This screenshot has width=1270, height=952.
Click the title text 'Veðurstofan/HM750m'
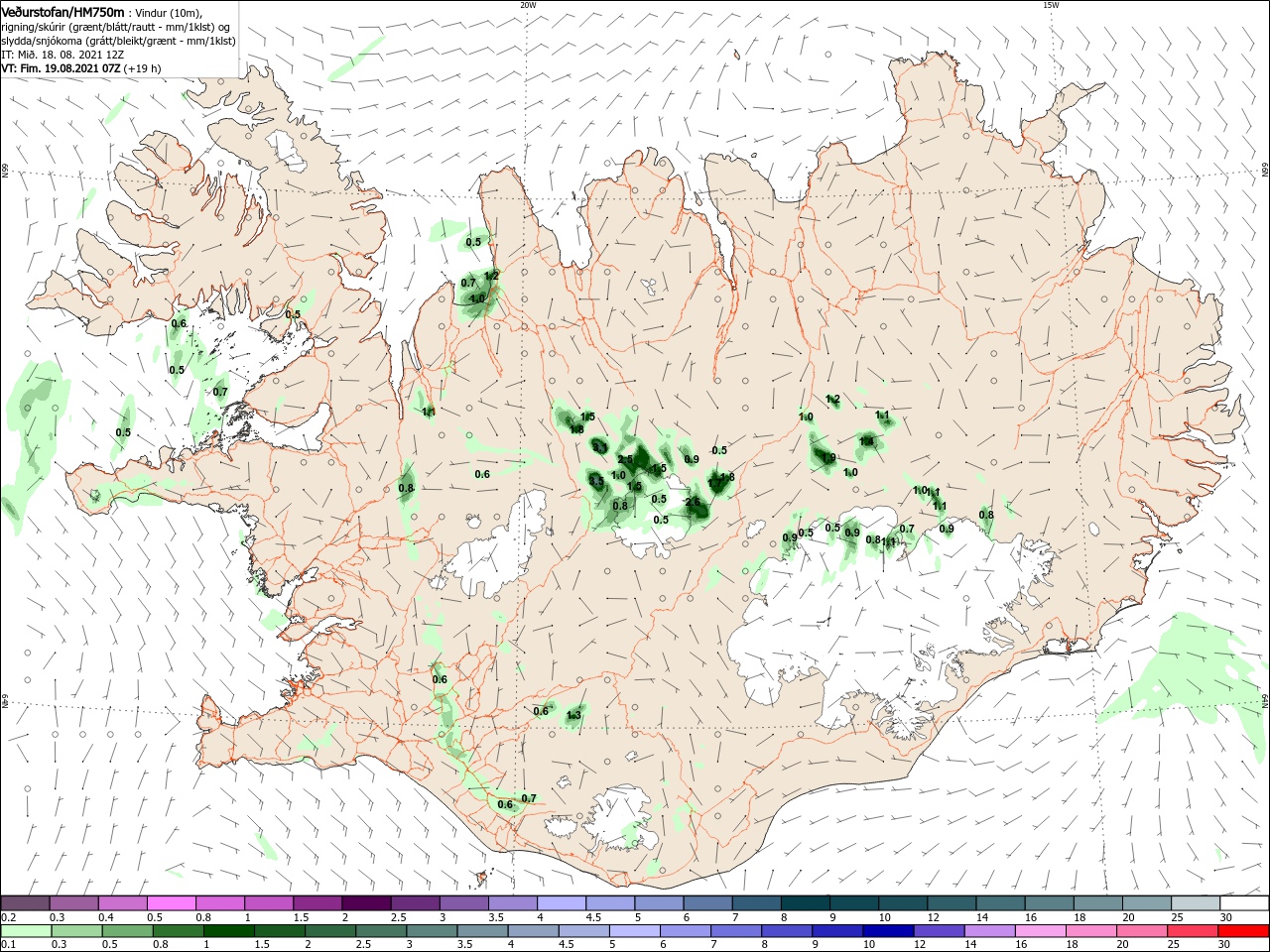[x=63, y=11]
